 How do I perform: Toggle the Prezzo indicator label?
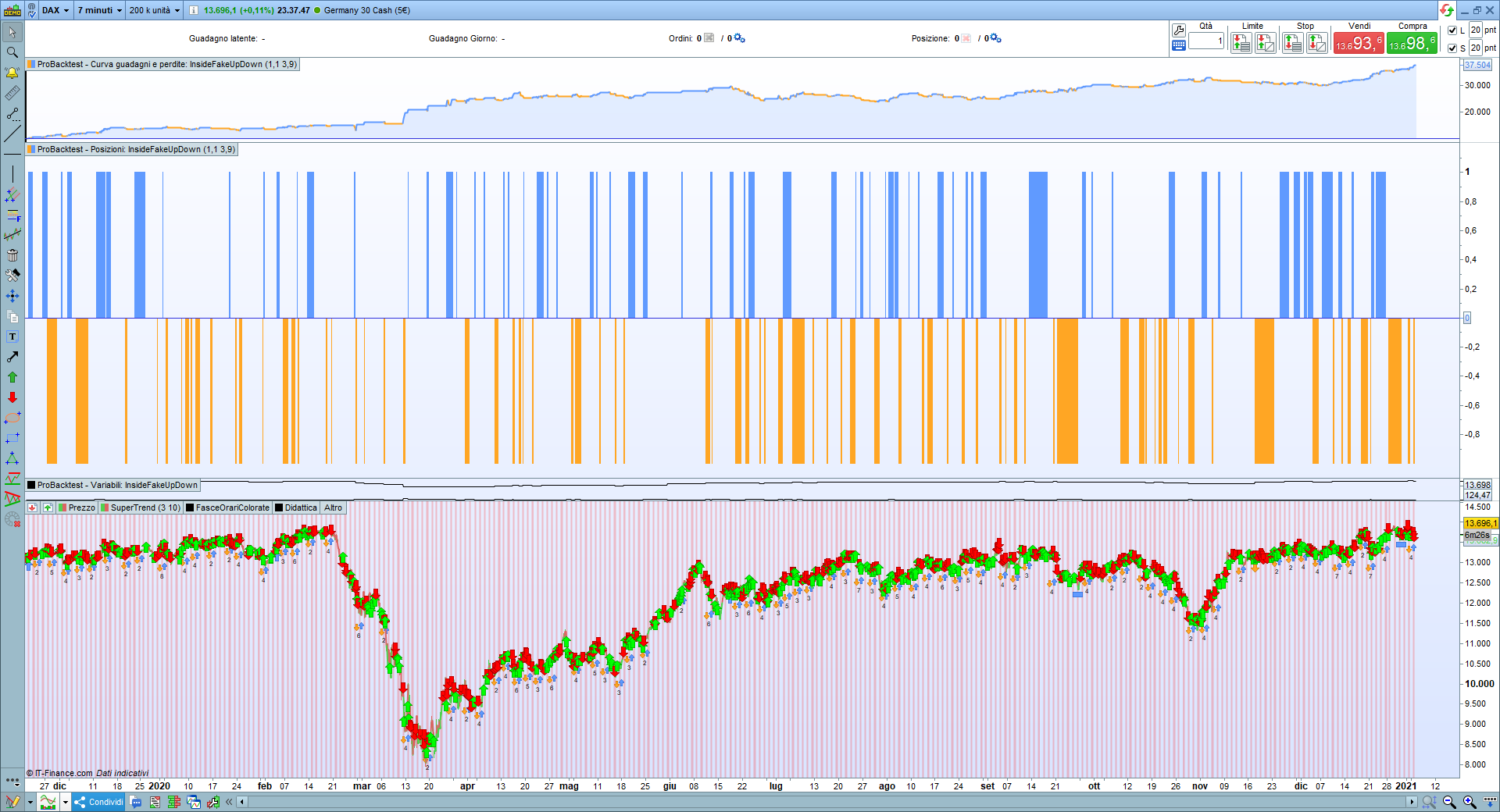(77, 507)
